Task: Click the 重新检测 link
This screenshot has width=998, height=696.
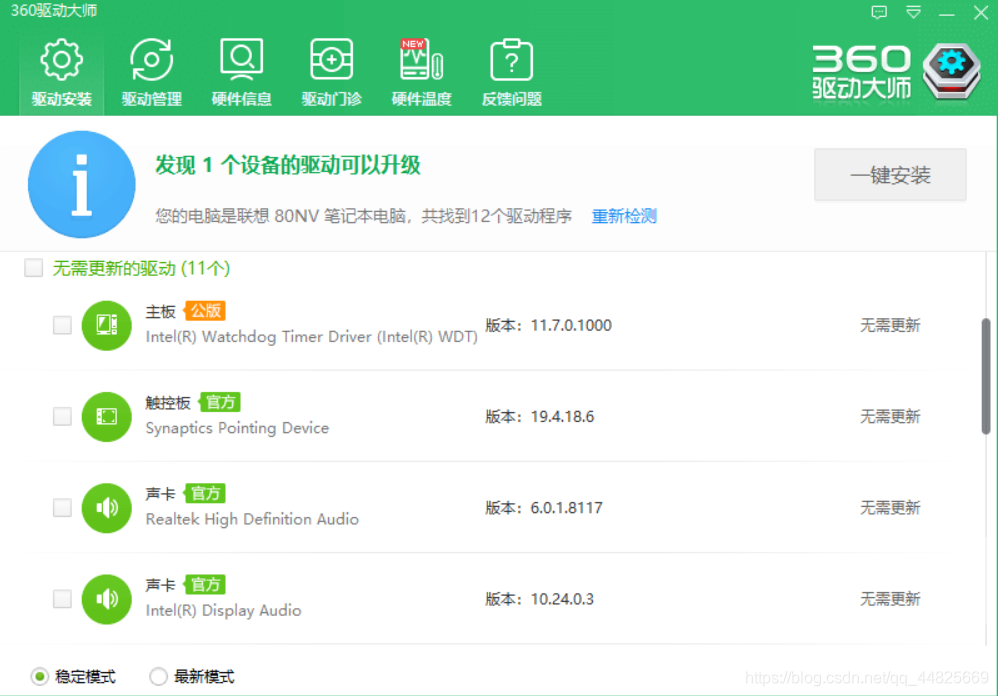Action: [x=624, y=216]
